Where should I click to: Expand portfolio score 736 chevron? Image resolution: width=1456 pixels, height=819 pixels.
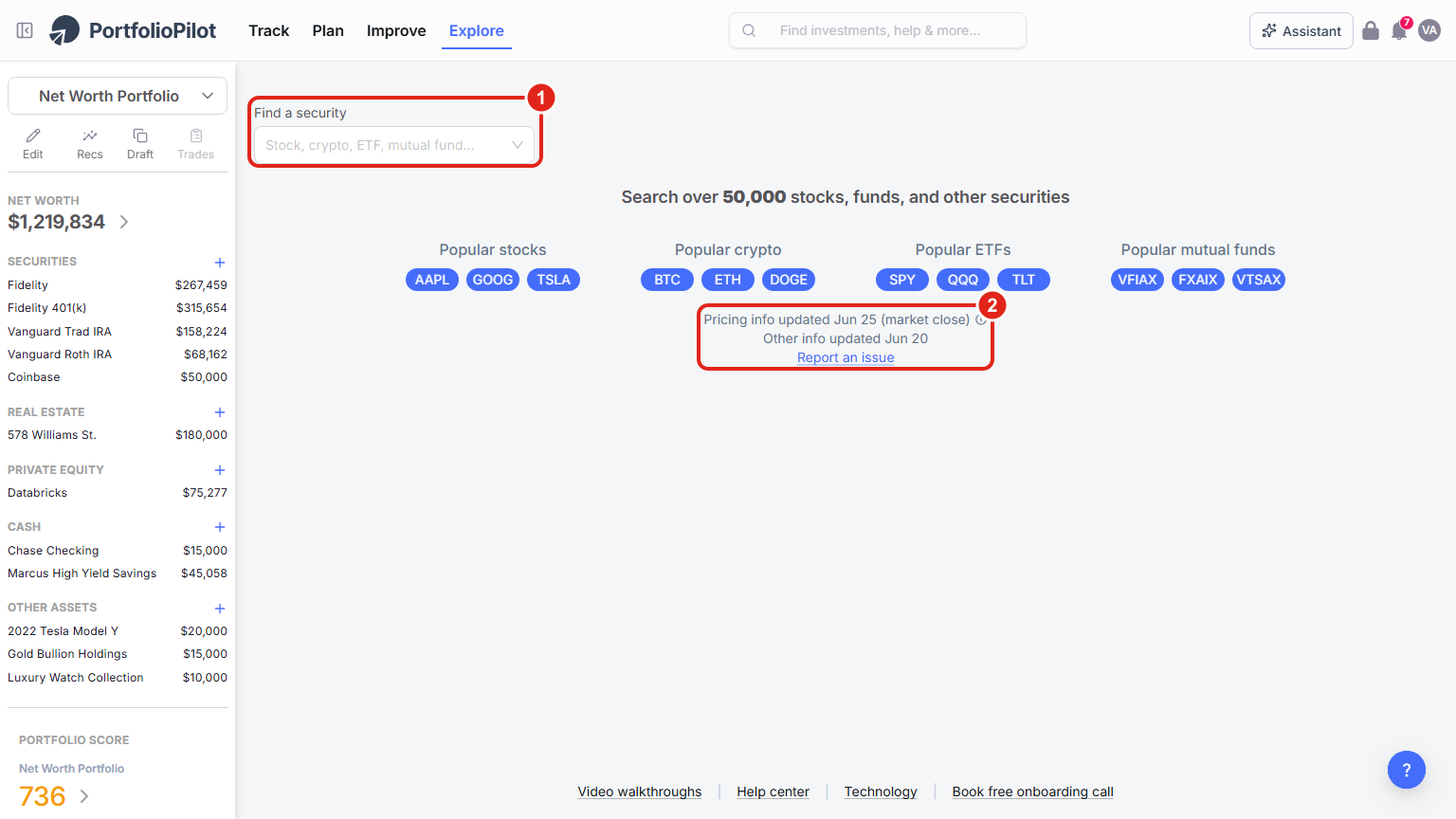84,796
